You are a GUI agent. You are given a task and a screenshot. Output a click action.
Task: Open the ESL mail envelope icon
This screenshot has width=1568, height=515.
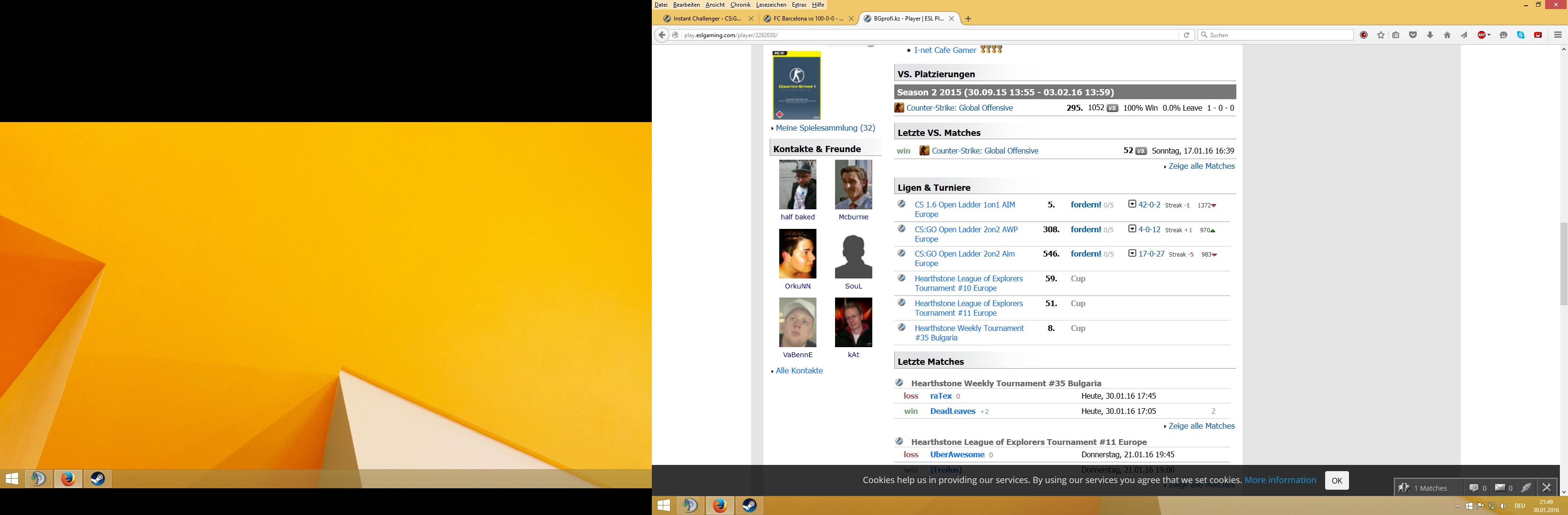(1500, 488)
